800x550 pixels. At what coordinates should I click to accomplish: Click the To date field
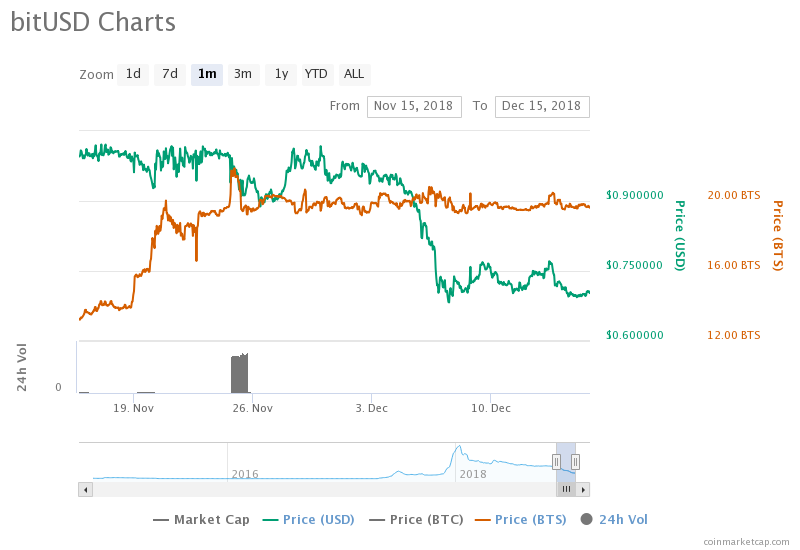tap(541, 106)
